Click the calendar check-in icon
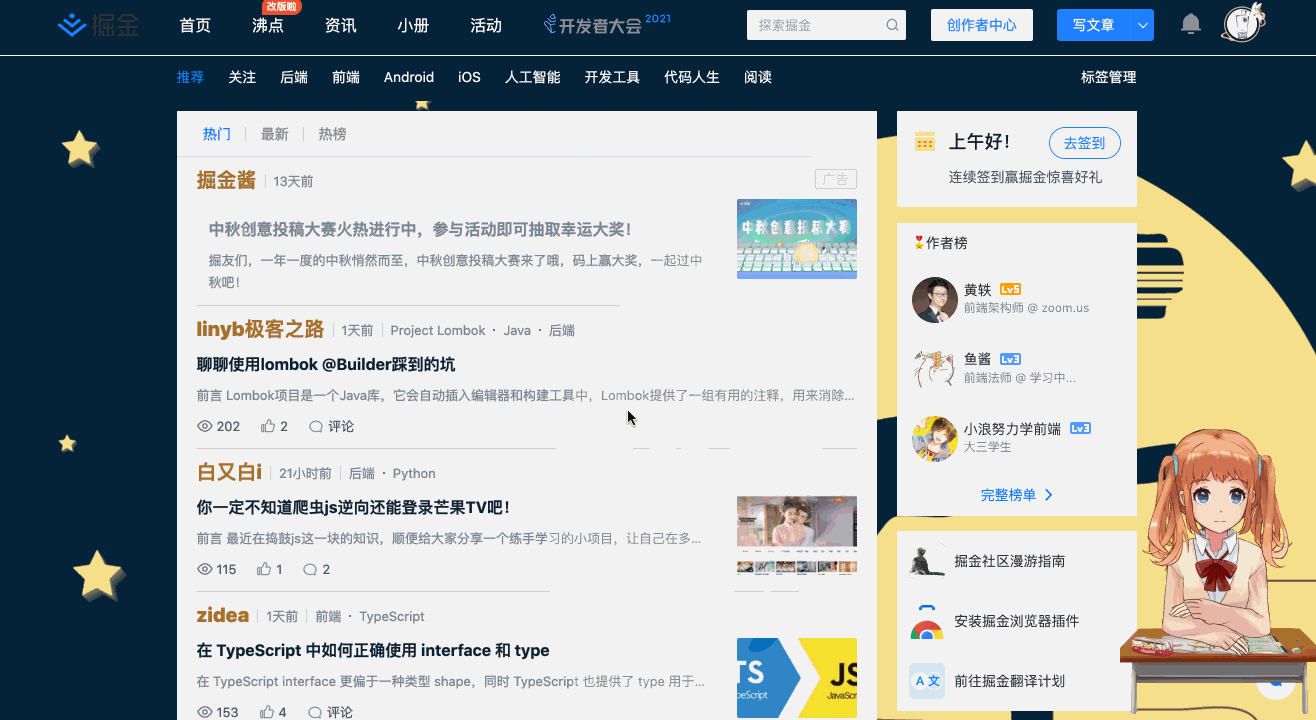This screenshot has width=1316, height=720. point(925,142)
